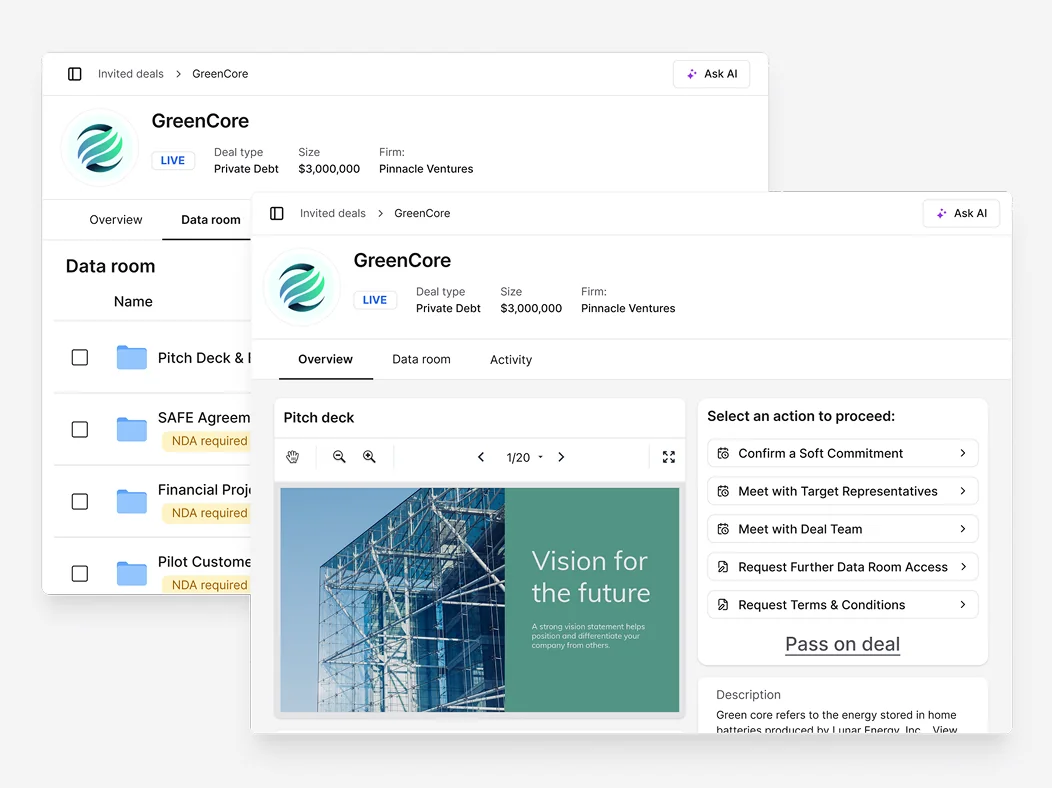Go to previous pitch deck slide

481,457
